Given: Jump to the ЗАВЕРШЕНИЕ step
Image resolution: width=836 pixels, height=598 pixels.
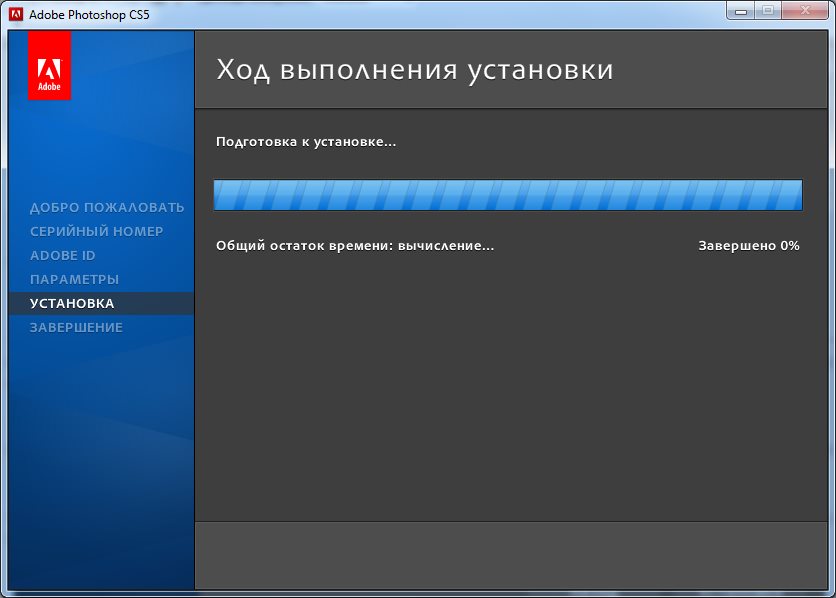Looking at the screenshot, I should click(x=76, y=328).
